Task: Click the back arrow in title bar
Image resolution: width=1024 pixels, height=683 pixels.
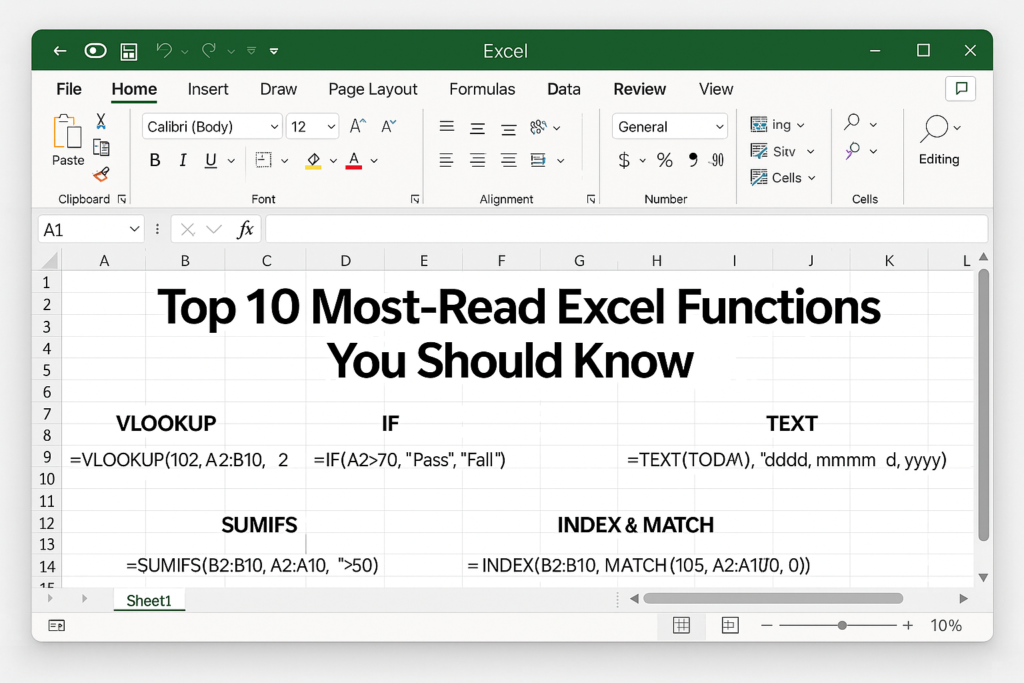Action: 60,51
